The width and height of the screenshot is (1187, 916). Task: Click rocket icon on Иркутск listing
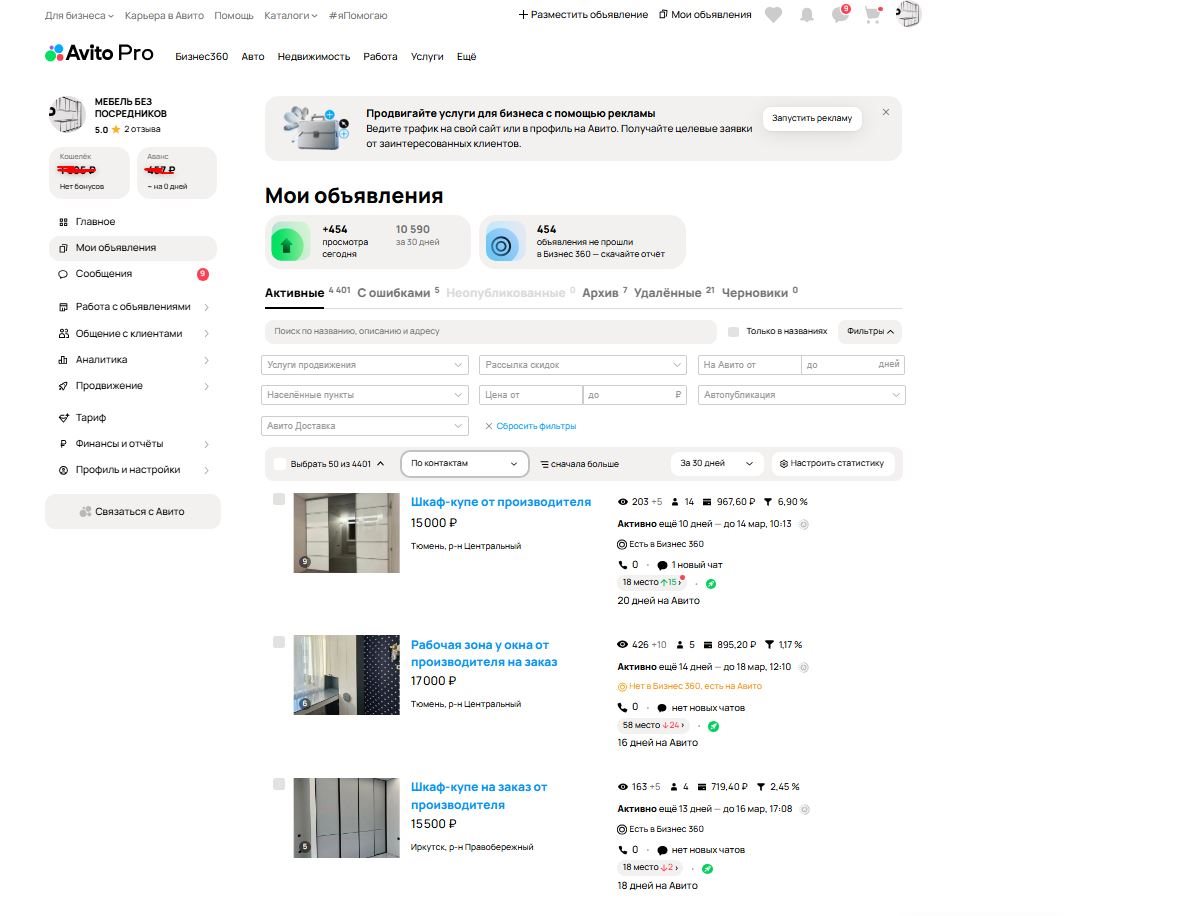click(707, 868)
